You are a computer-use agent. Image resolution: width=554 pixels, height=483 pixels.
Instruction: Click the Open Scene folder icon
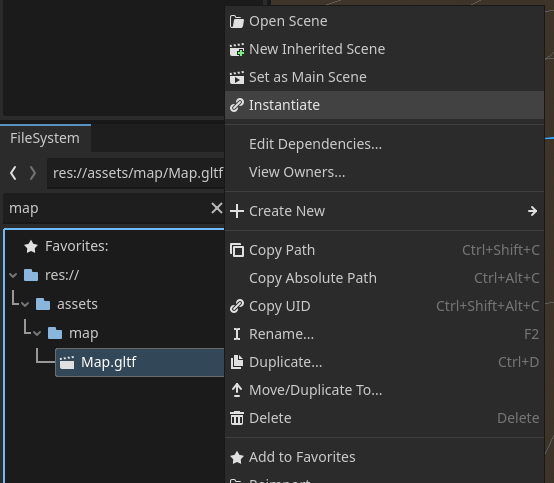point(236,22)
